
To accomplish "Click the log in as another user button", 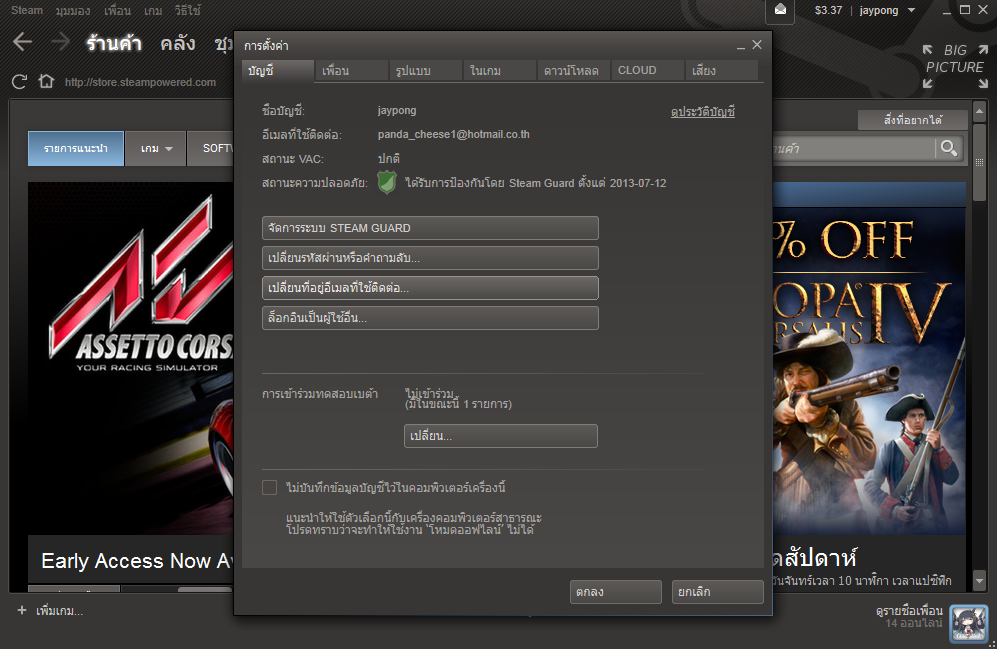I will (x=430, y=317).
